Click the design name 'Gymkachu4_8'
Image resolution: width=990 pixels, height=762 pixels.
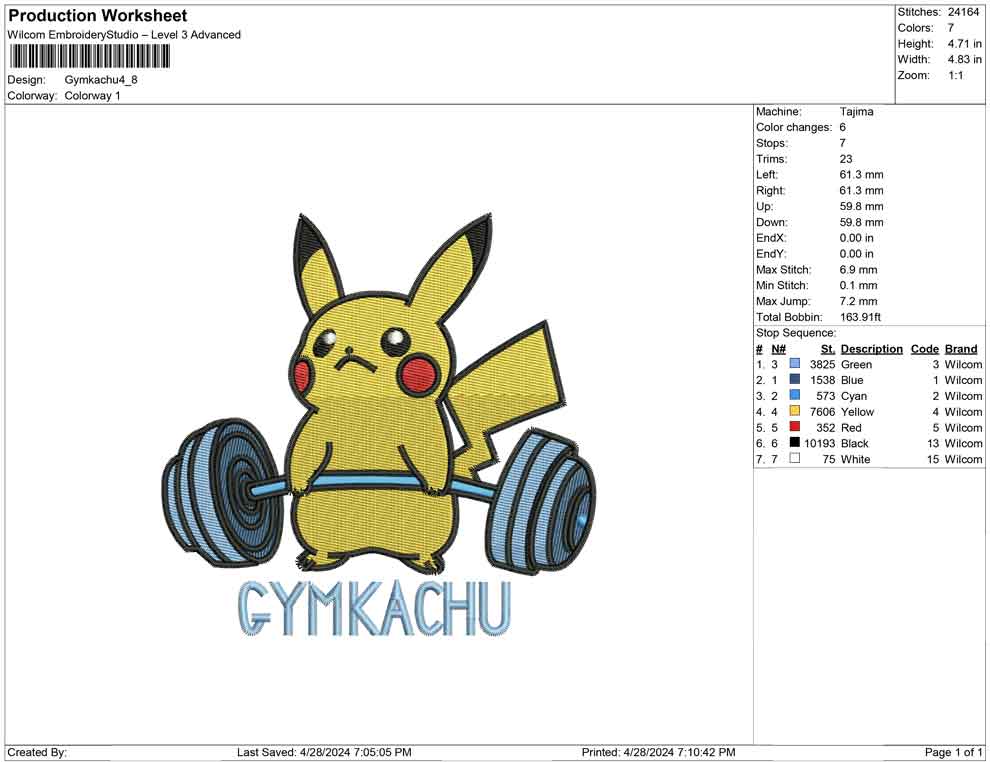click(x=101, y=80)
